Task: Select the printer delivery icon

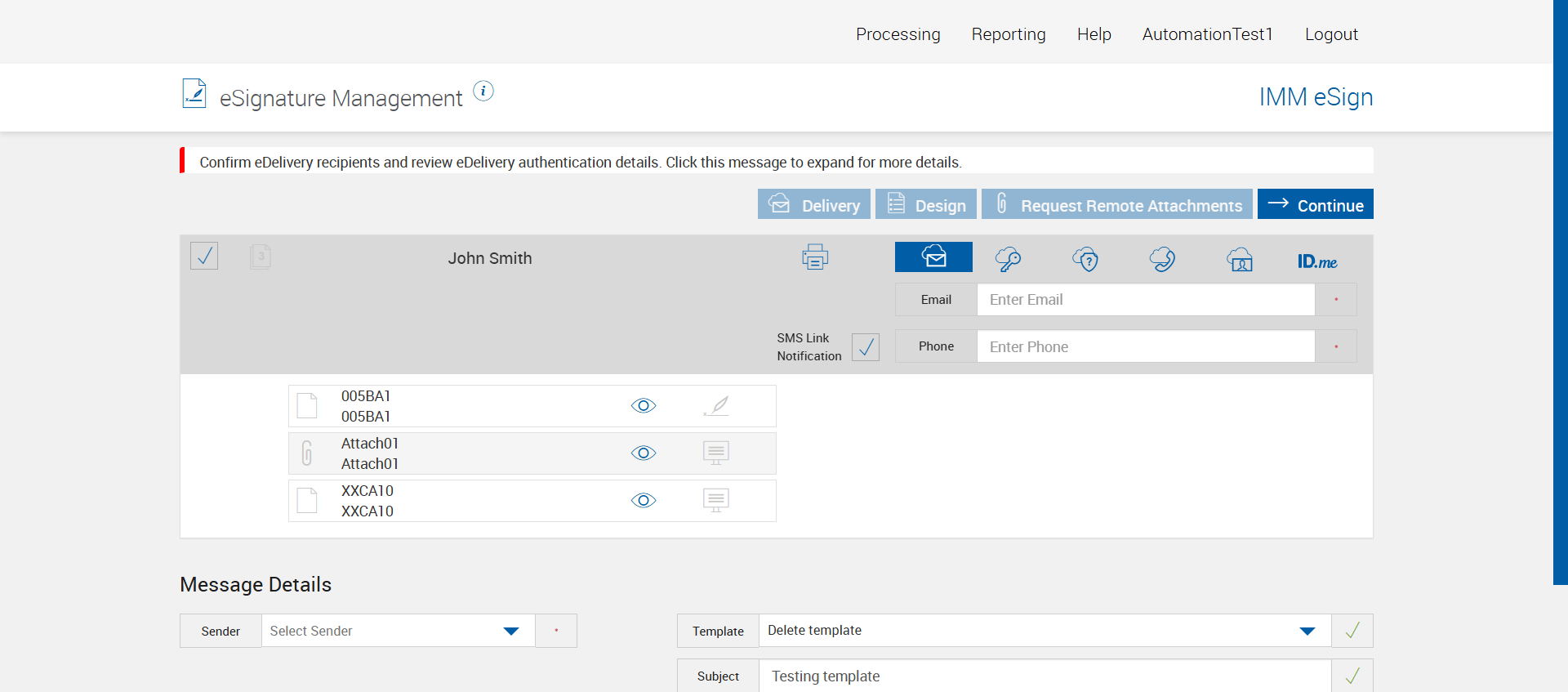Action: [814, 257]
